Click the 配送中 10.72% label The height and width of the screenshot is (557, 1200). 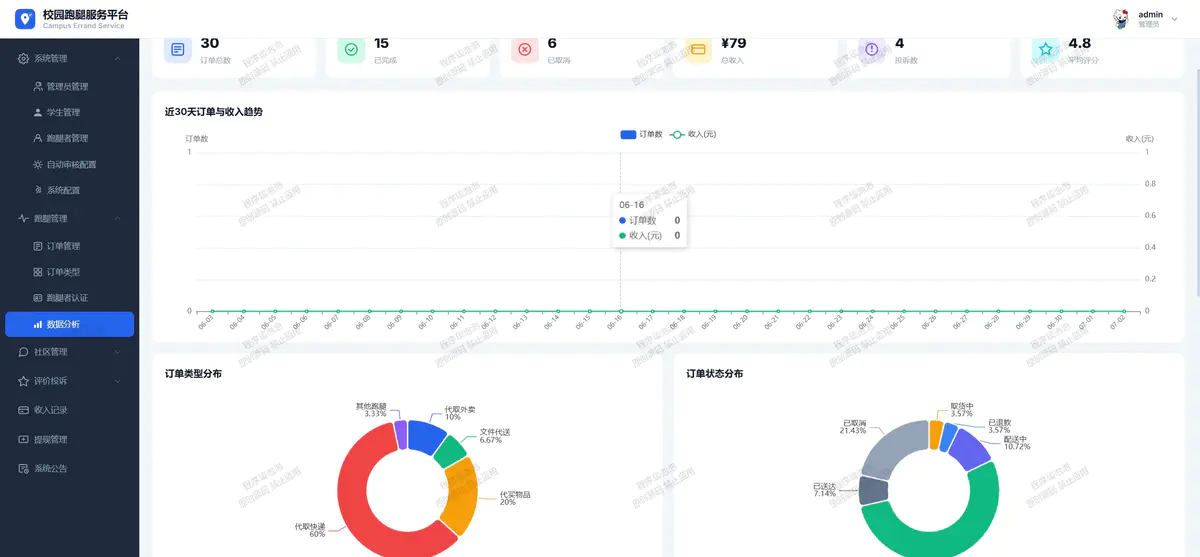click(x=1016, y=443)
